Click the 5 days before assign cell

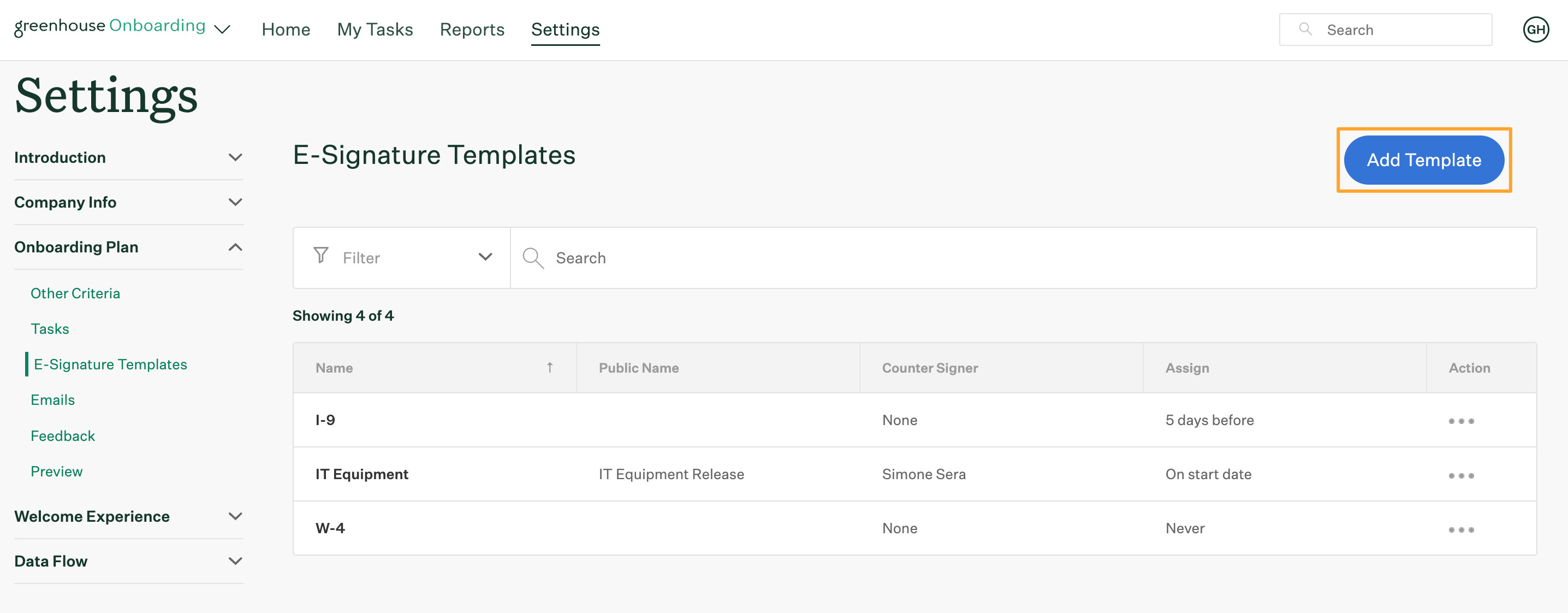tap(1209, 420)
